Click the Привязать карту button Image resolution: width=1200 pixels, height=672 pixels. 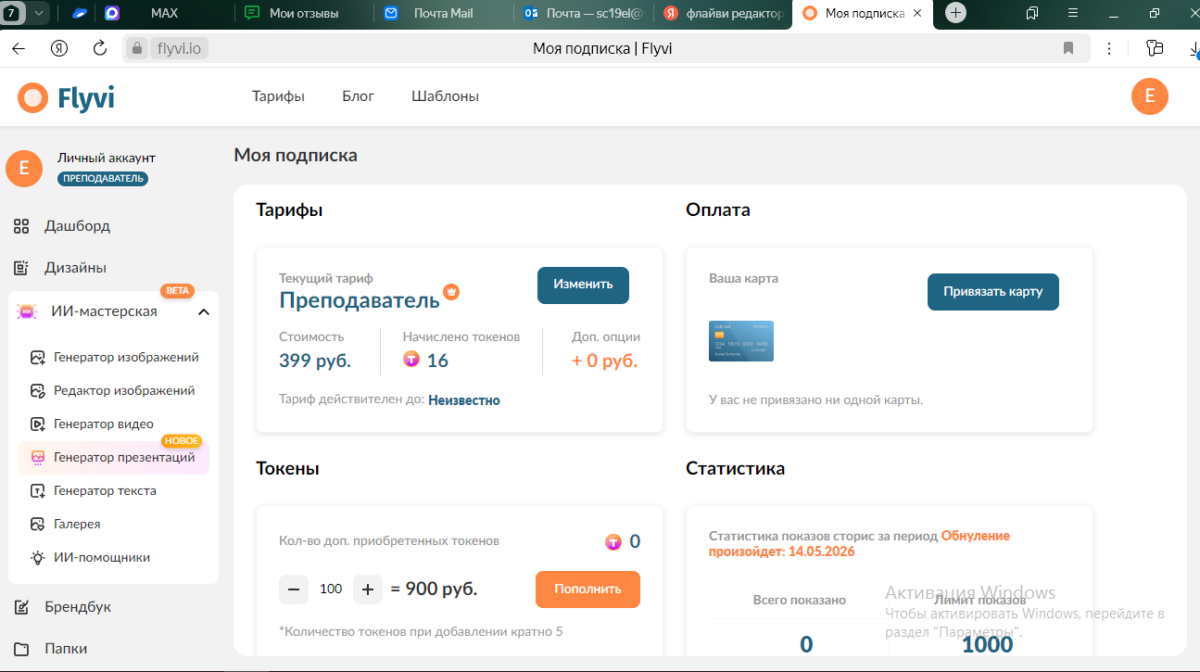(993, 292)
